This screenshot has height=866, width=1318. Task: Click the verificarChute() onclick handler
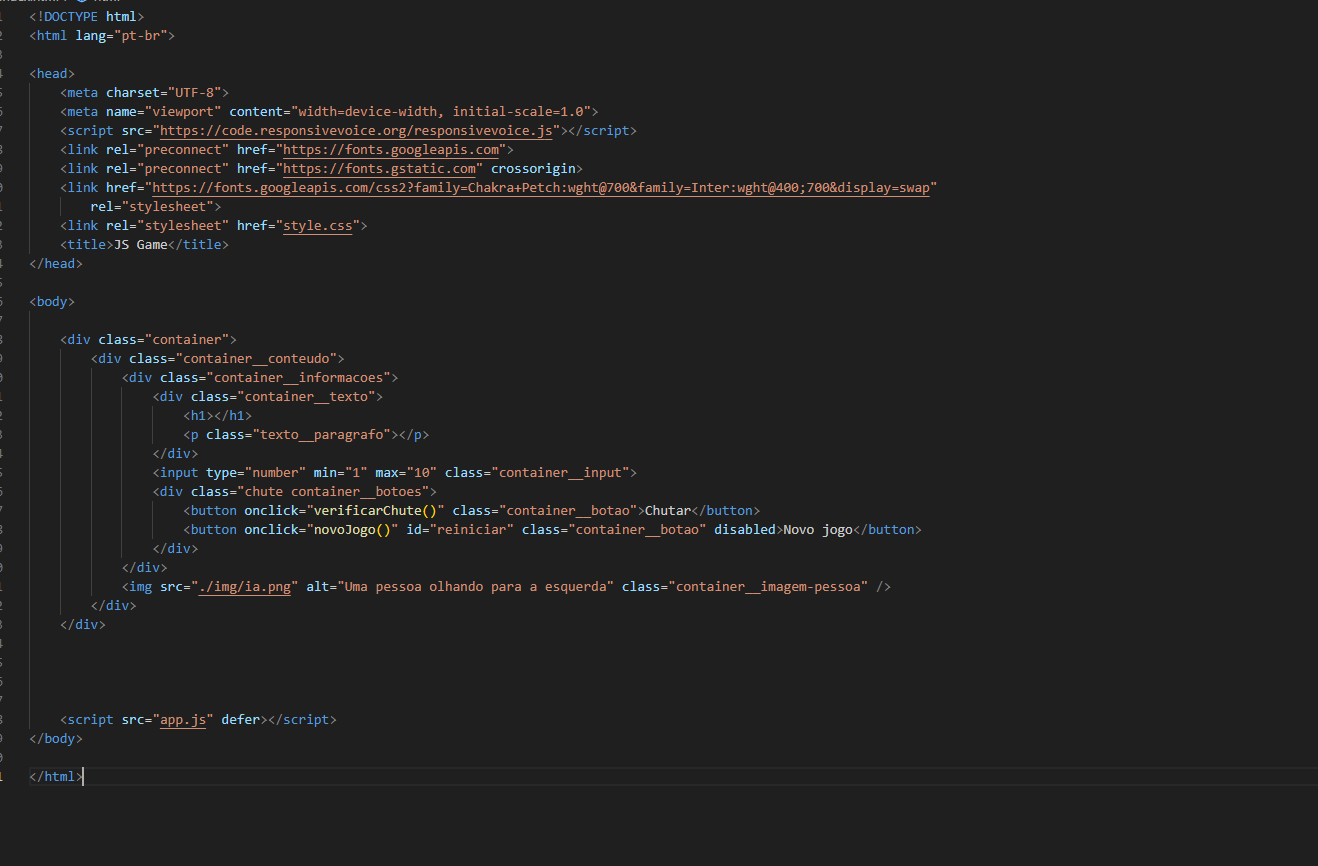click(375, 511)
